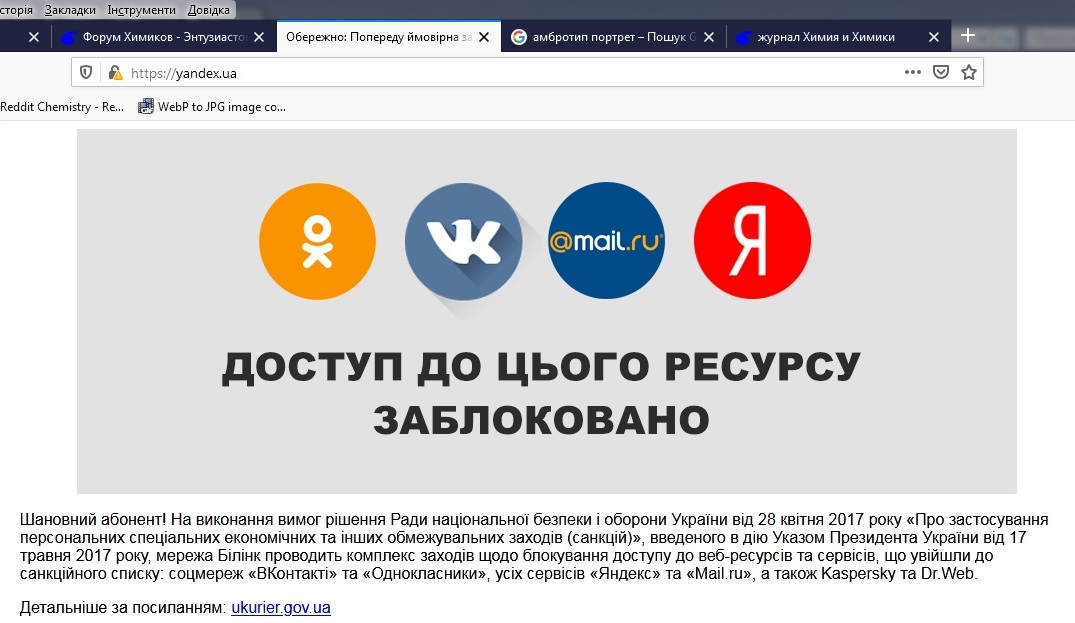Click the blue VK logo

coord(463,241)
